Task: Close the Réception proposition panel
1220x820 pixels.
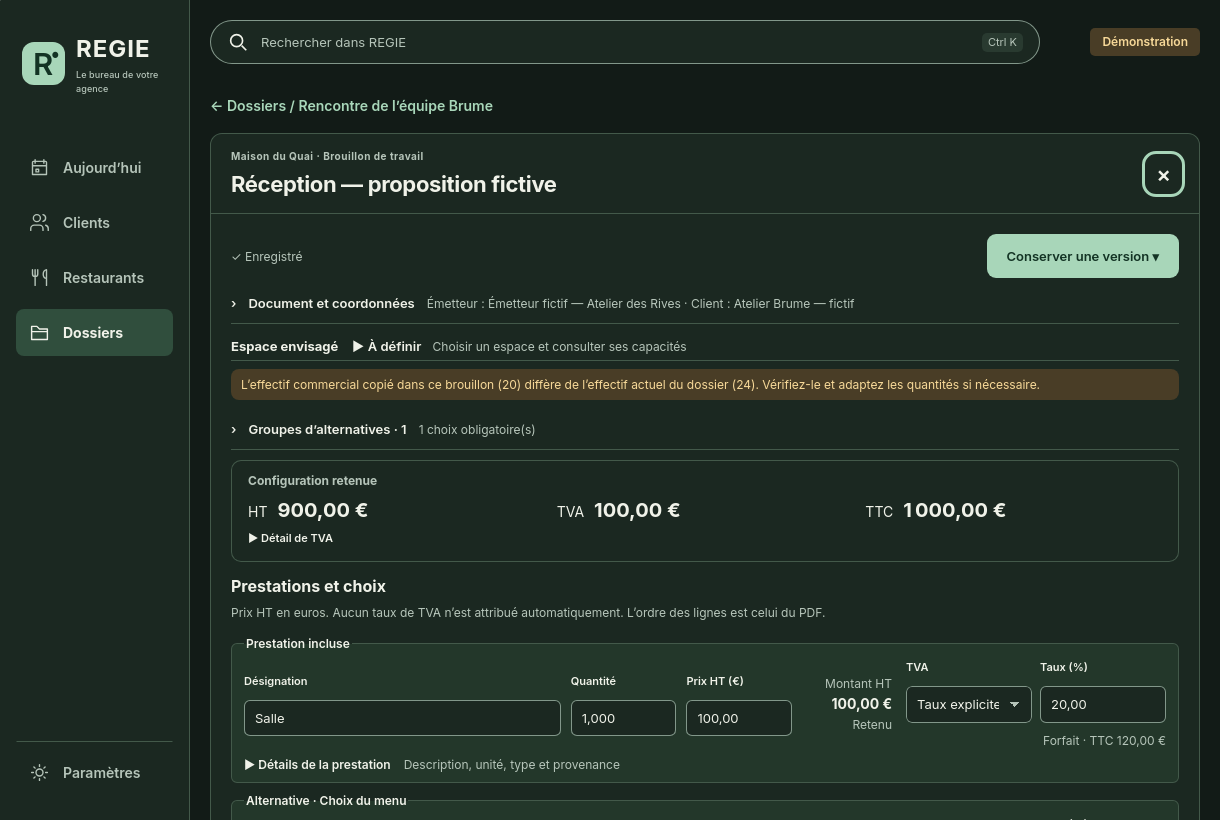Action: click(x=1163, y=175)
